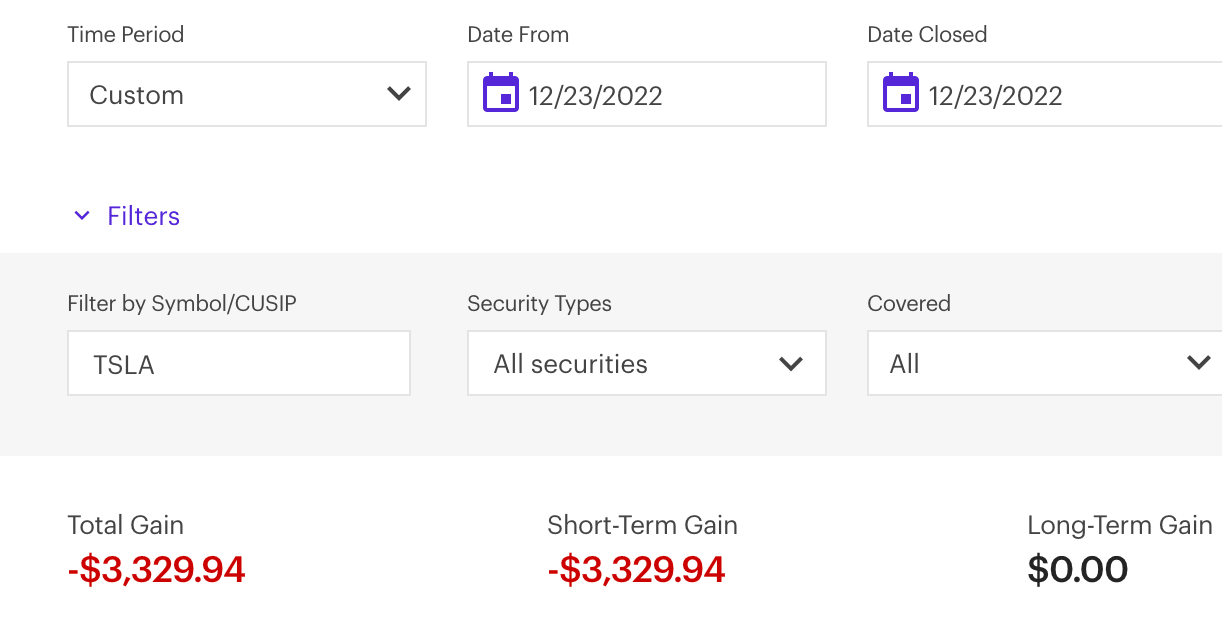Open the Date From calendar picker icon
Image resolution: width=1222 pixels, height=644 pixels.
[x=501, y=94]
